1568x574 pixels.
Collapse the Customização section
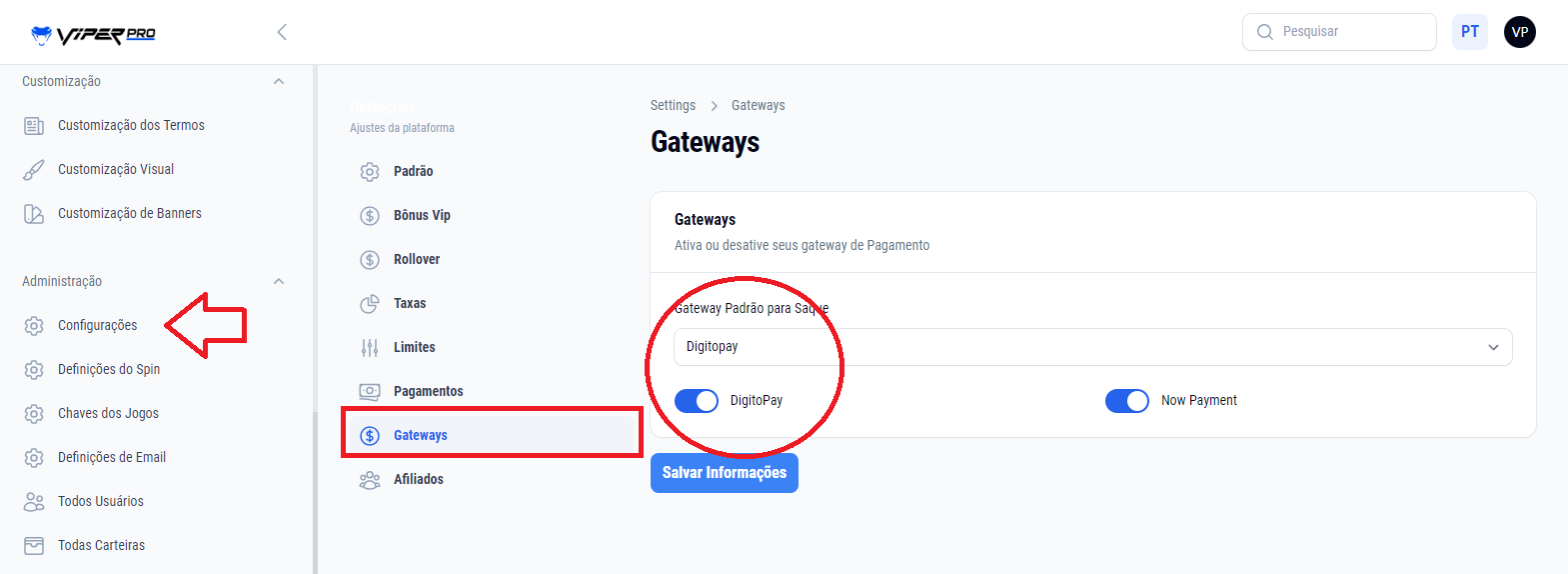click(x=279, y=82)
